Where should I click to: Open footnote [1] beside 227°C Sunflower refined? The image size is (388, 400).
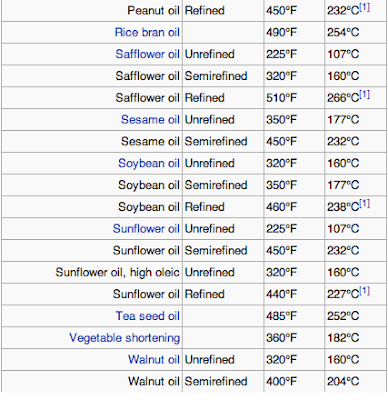[x=365, y=291]
